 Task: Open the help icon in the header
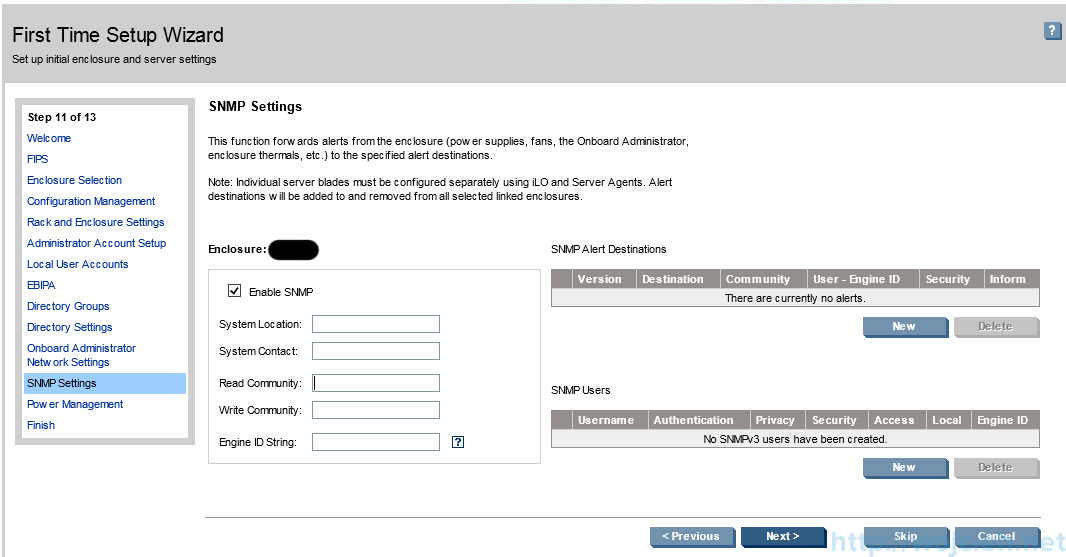1052,32
